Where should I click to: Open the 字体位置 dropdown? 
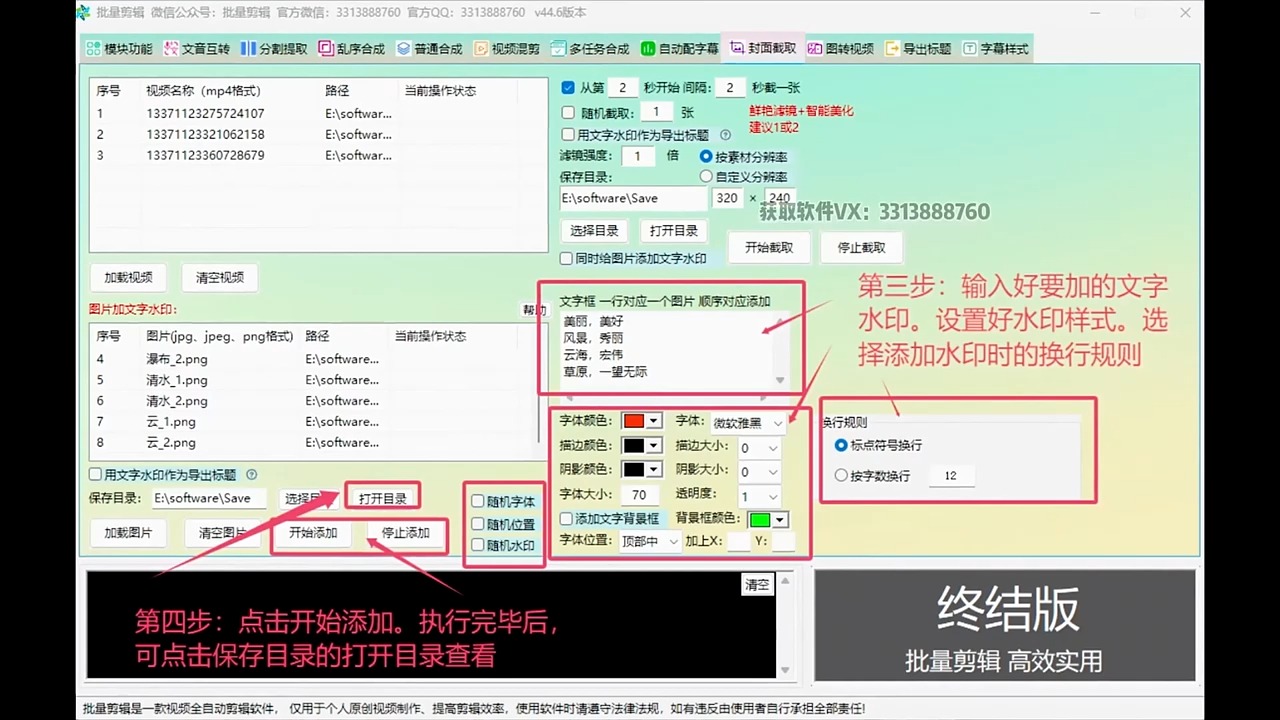point(649,541)
